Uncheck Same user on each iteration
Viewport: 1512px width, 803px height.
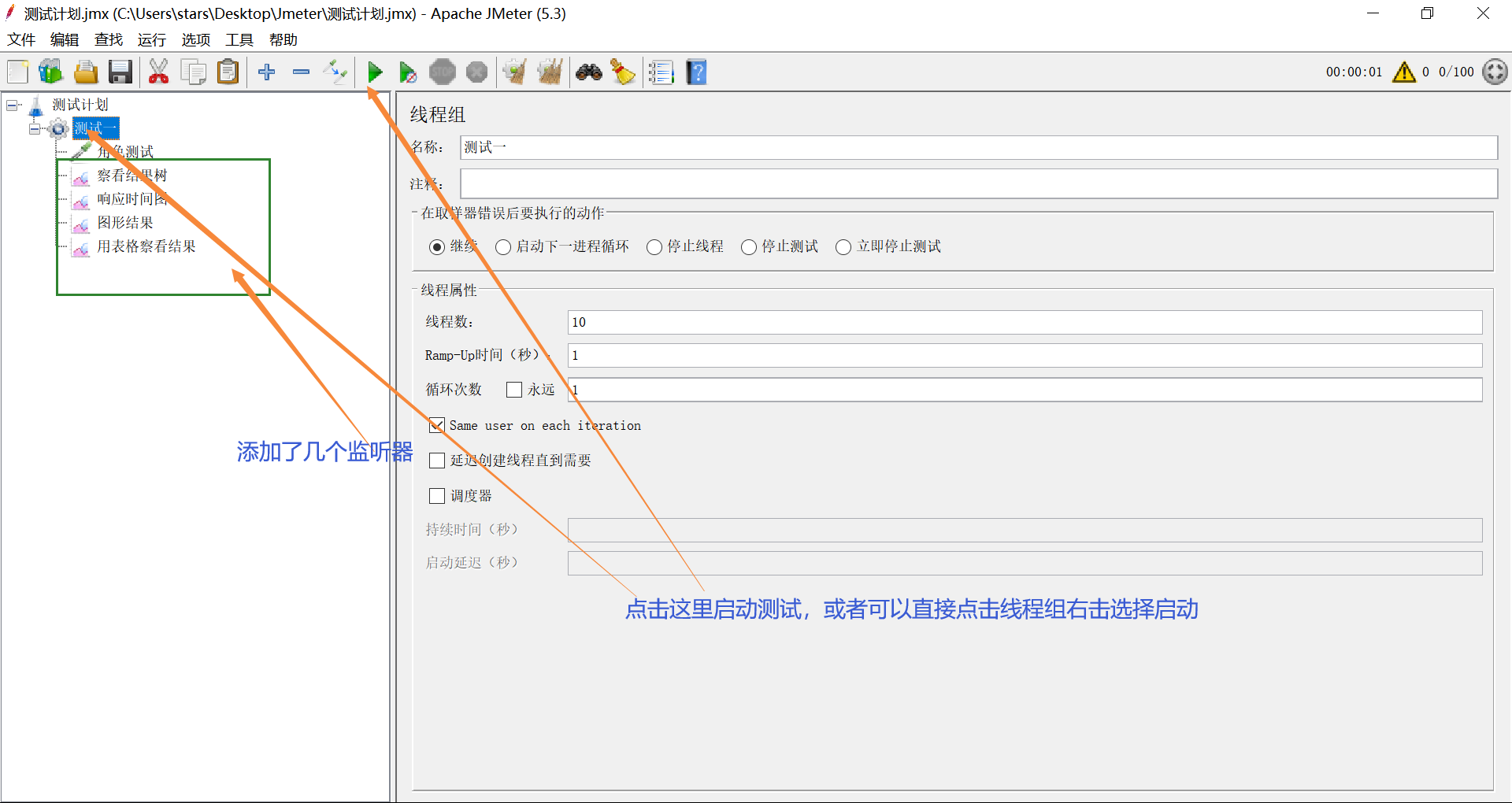437,425
